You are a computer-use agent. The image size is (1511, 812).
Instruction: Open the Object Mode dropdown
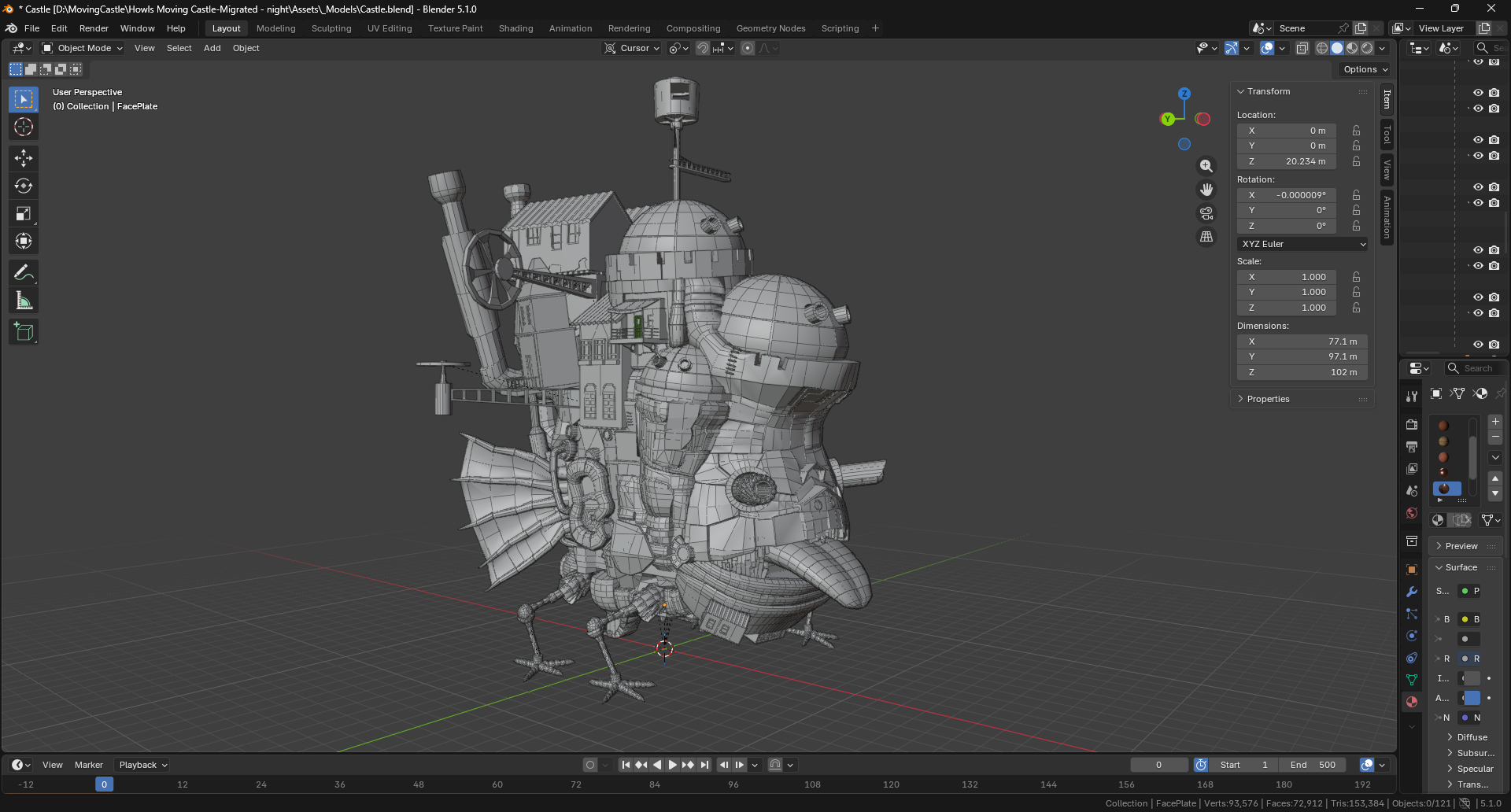pyautogui.click(x=83, y=48)
